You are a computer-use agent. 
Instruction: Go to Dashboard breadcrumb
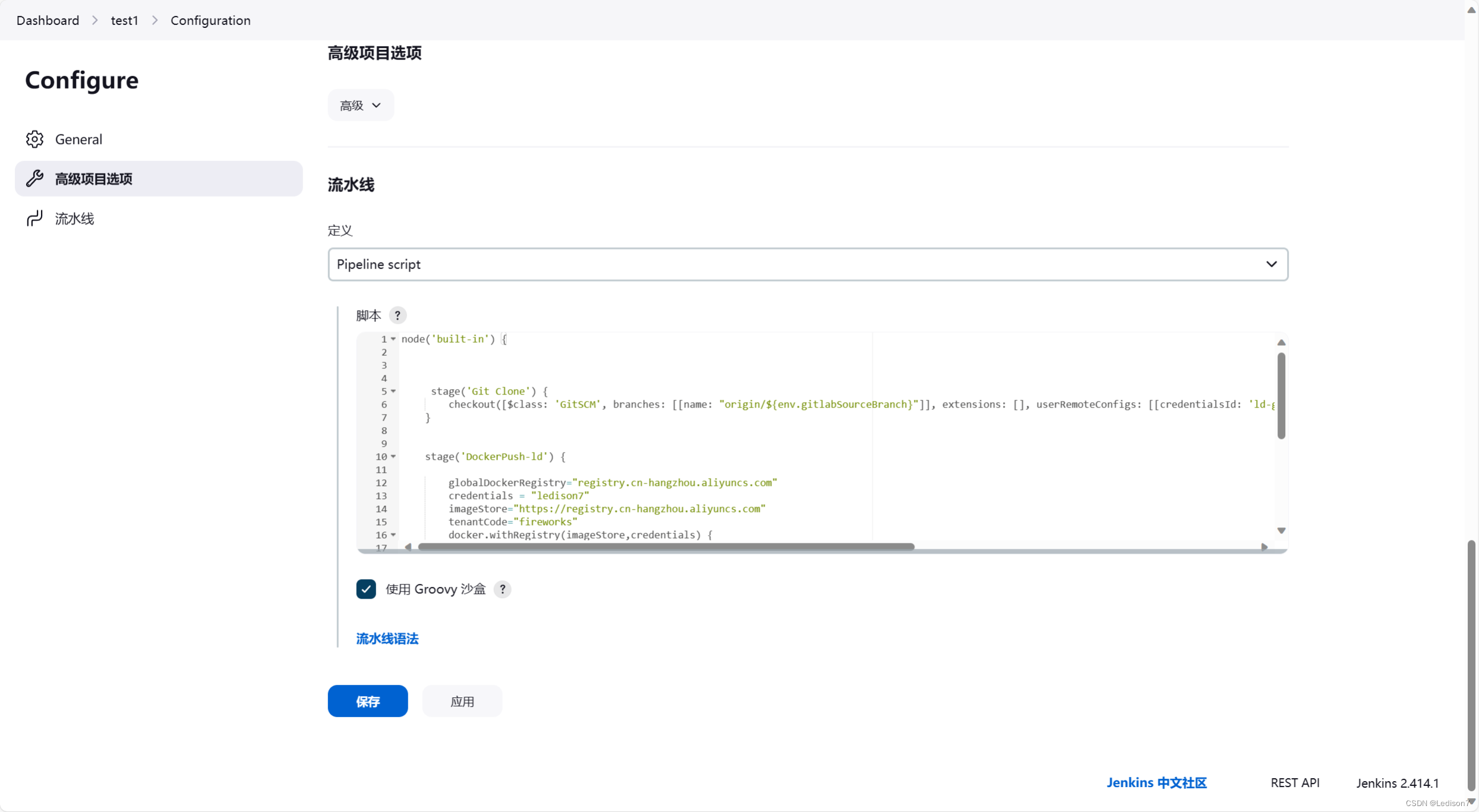point(48,20)
